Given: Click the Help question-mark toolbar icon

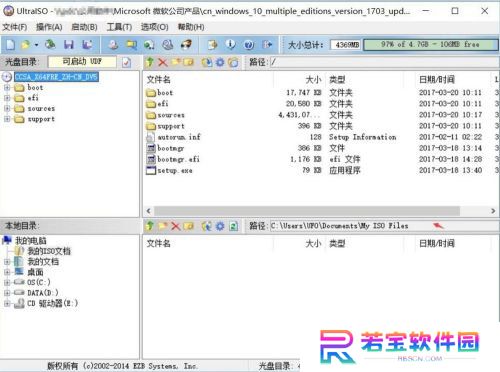Looking at the screenshot, I should point(249,44).
